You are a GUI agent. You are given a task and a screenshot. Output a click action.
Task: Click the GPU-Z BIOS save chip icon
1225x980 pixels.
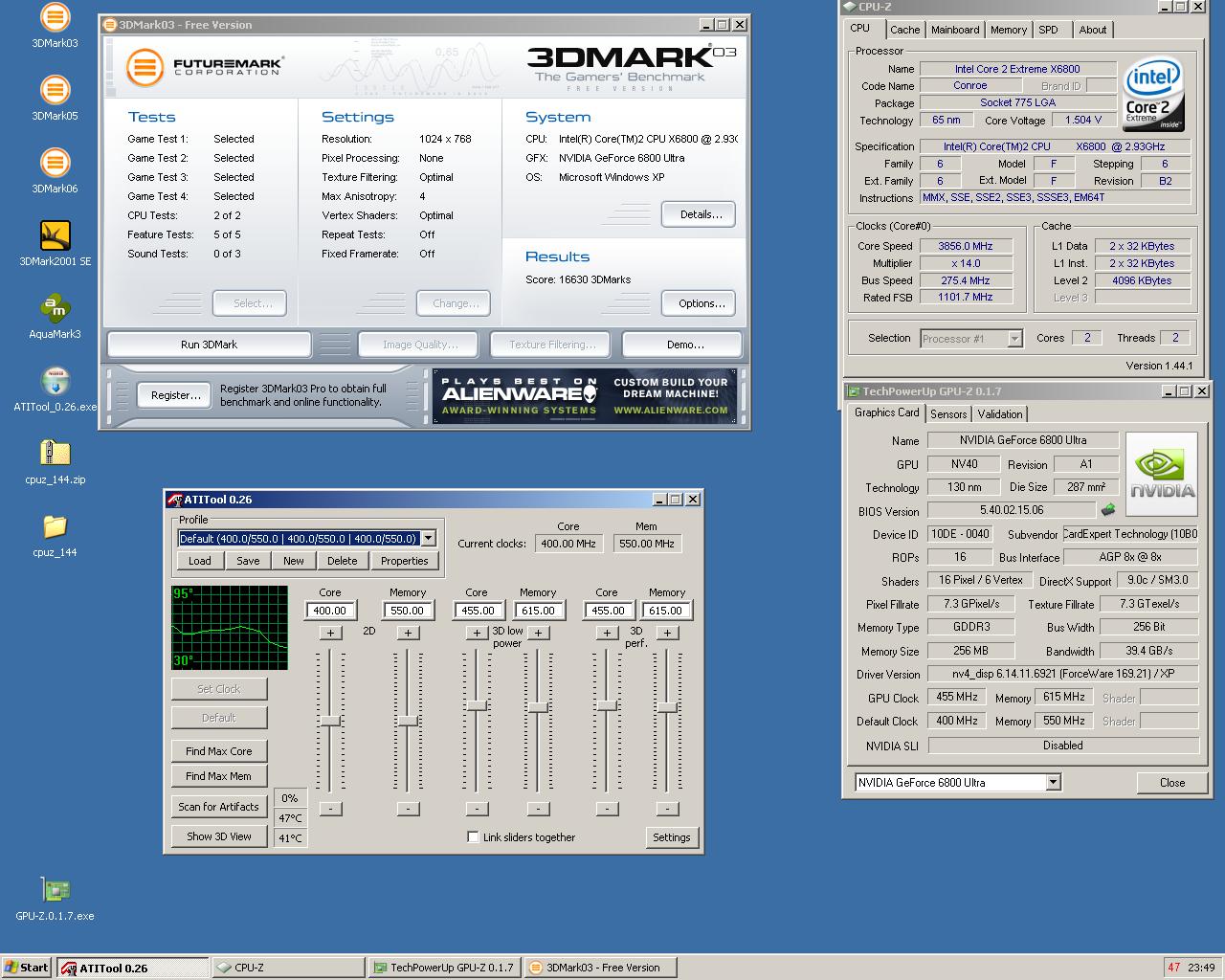1108,510
